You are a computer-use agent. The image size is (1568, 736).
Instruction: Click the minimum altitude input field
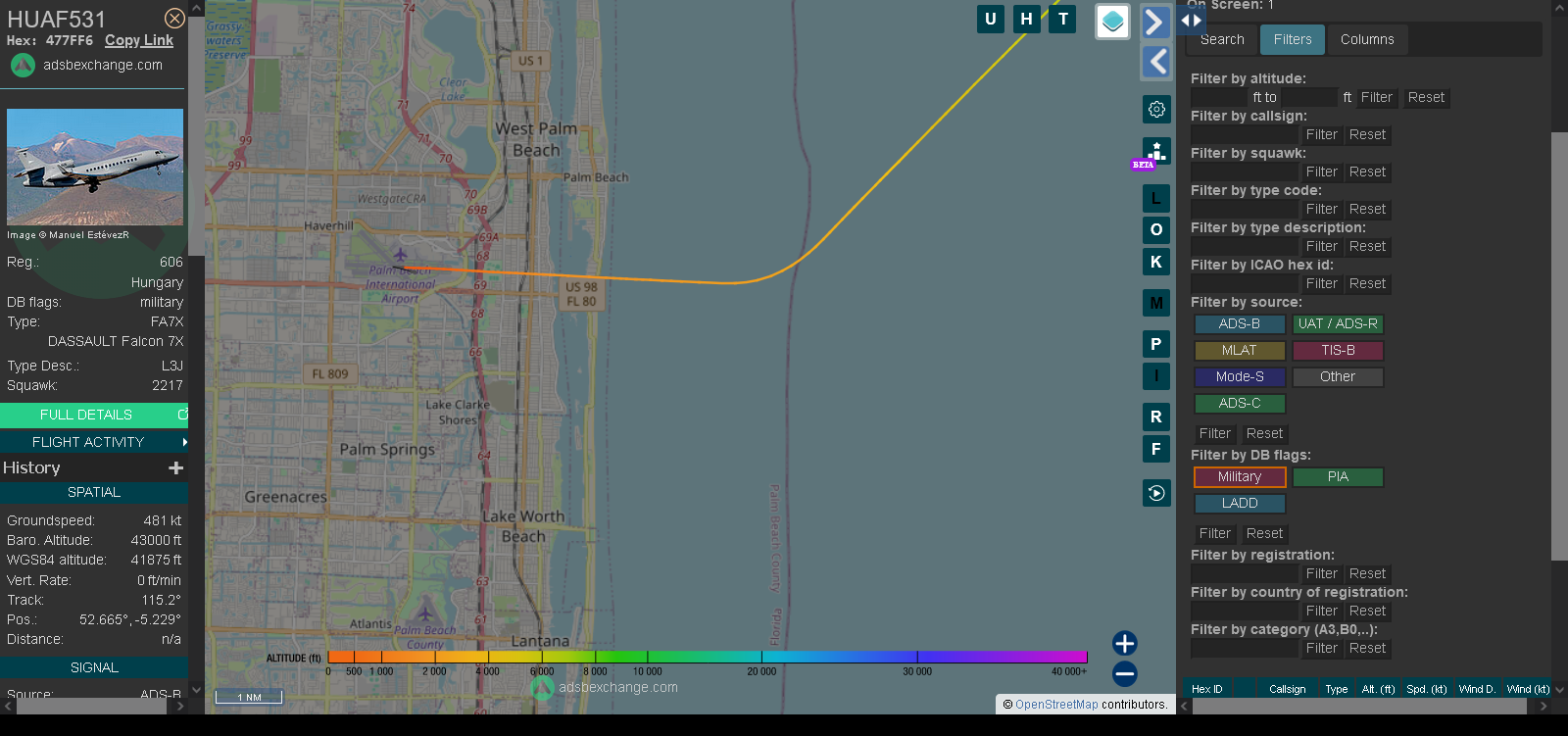(1219, 97)
